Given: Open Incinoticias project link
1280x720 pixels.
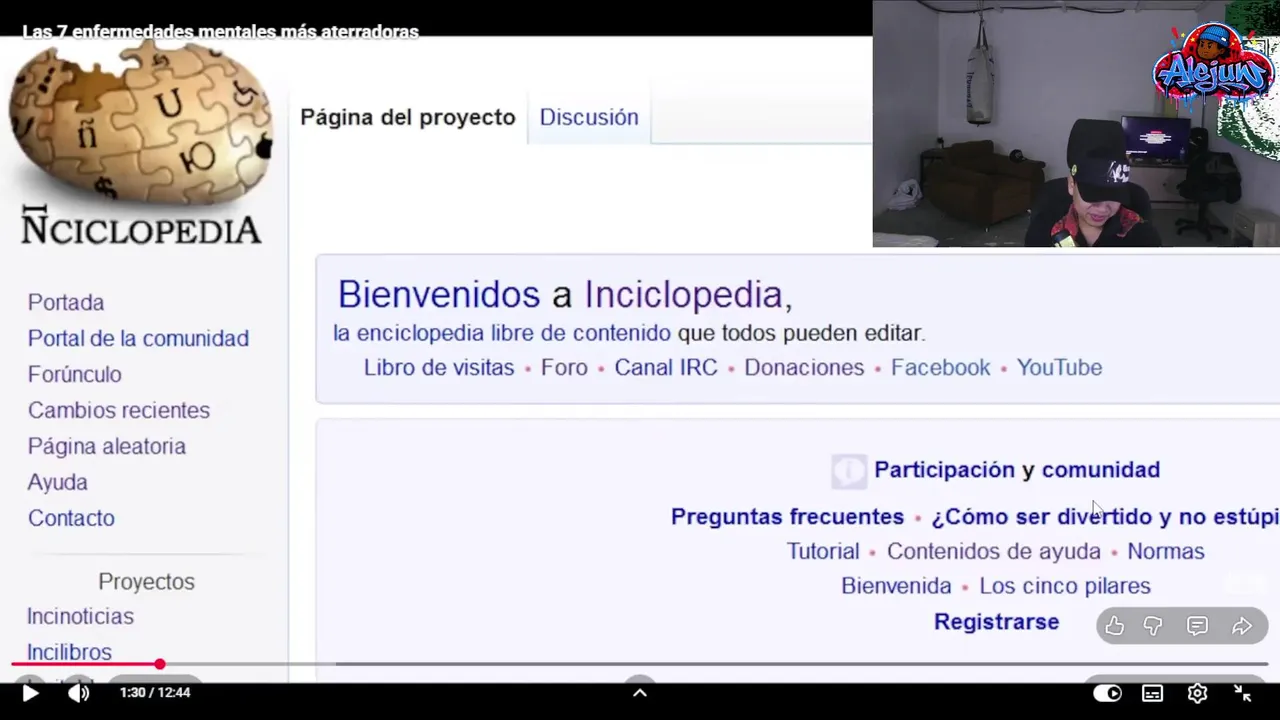Looking at the screenshot, I should pyautogui.click(x=80, y=616).
